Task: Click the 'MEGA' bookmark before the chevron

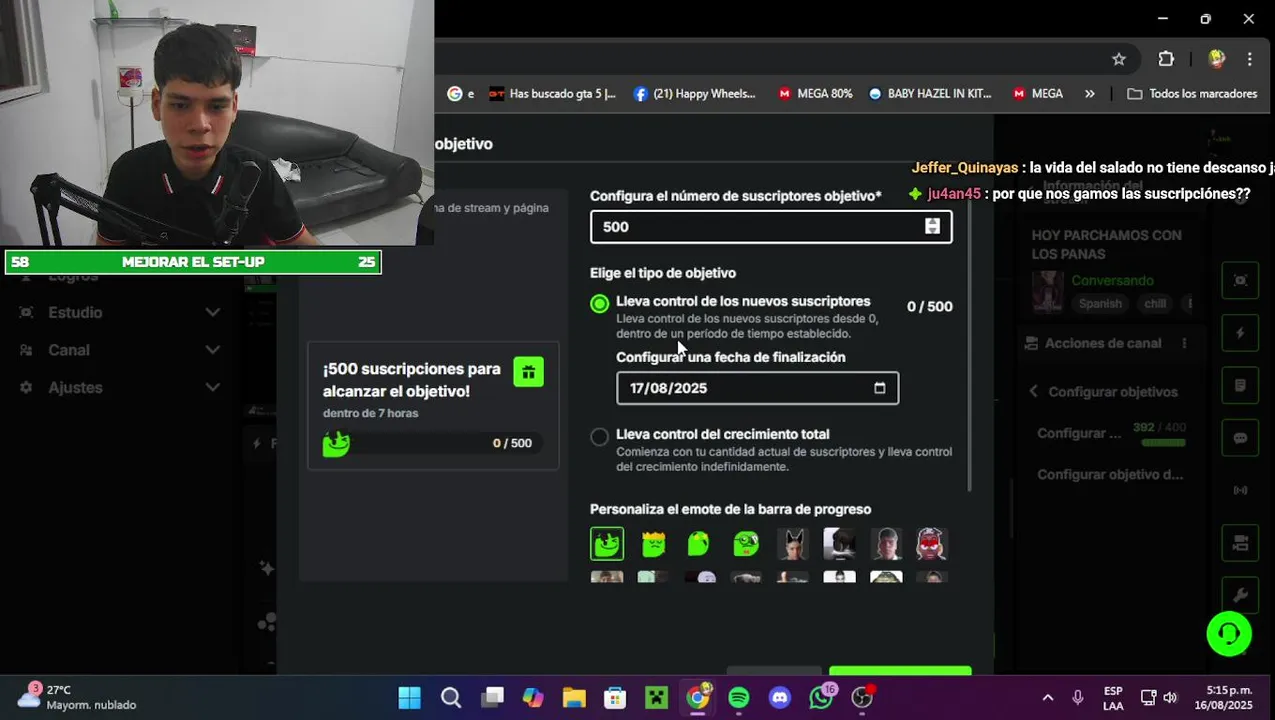Action: pyautogui.click(x=1038, y=94)
